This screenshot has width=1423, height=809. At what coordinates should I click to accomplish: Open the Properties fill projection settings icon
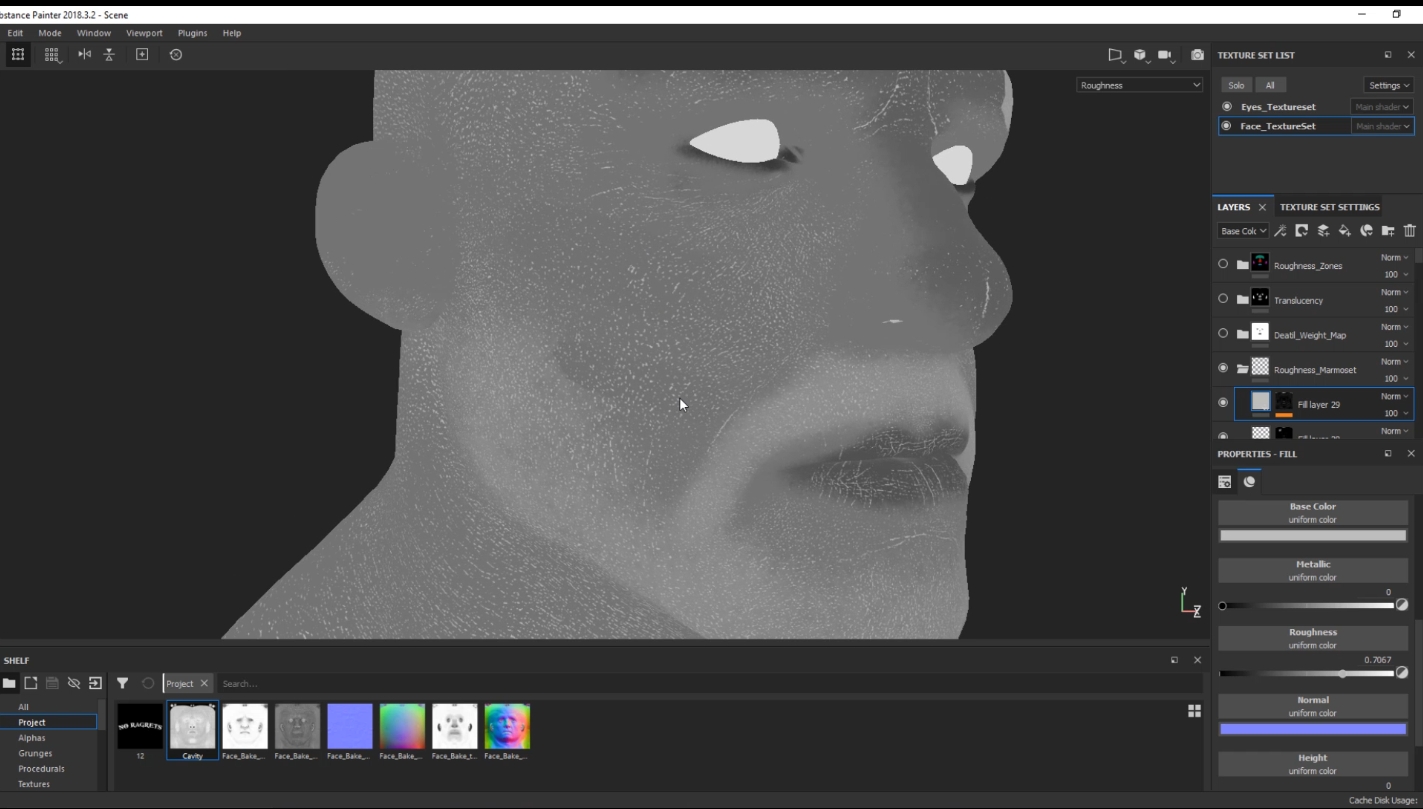1225,482
